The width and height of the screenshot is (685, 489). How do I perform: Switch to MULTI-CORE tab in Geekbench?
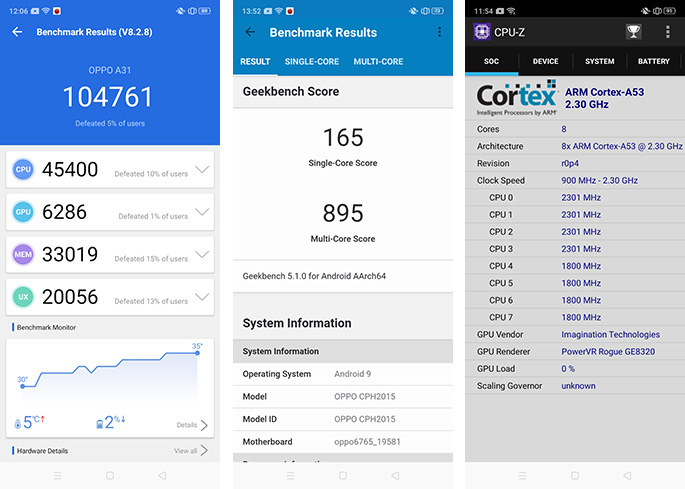378,62
